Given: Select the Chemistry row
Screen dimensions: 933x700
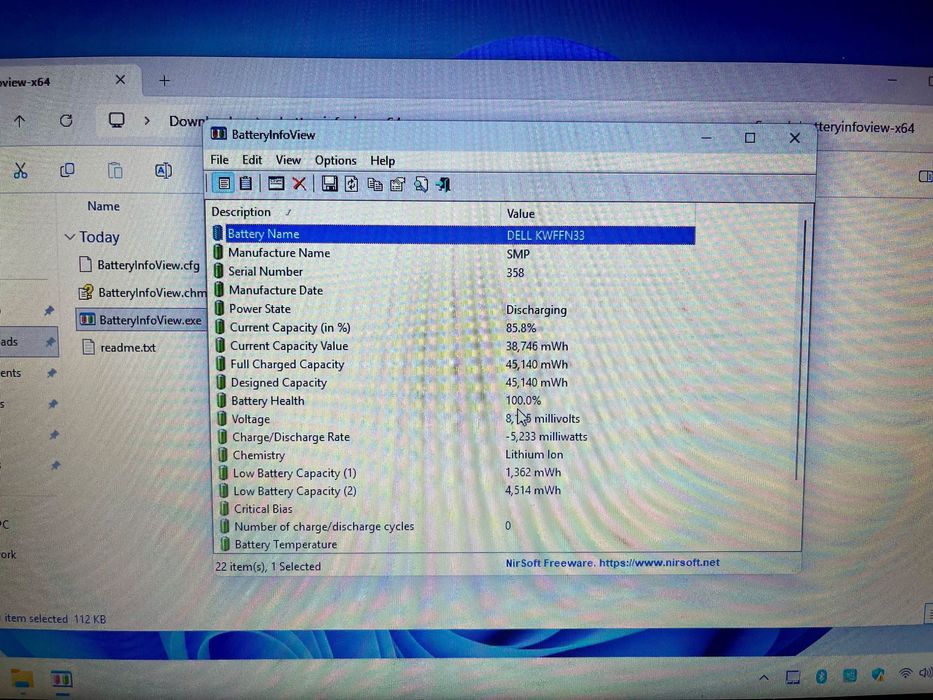Looking at the screenshot, I should click(x=453, y=455).
